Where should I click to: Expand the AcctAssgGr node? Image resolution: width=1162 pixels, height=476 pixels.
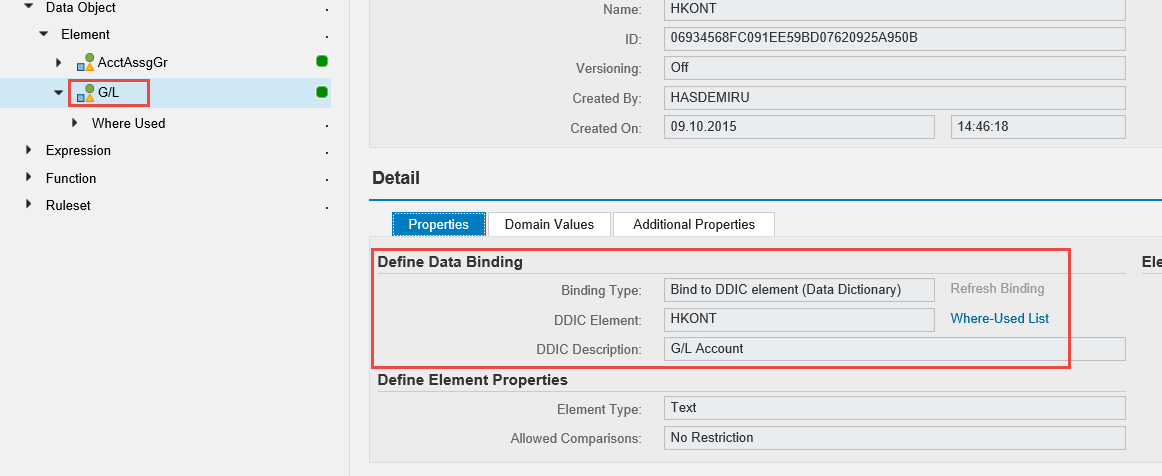click(59, 63)
